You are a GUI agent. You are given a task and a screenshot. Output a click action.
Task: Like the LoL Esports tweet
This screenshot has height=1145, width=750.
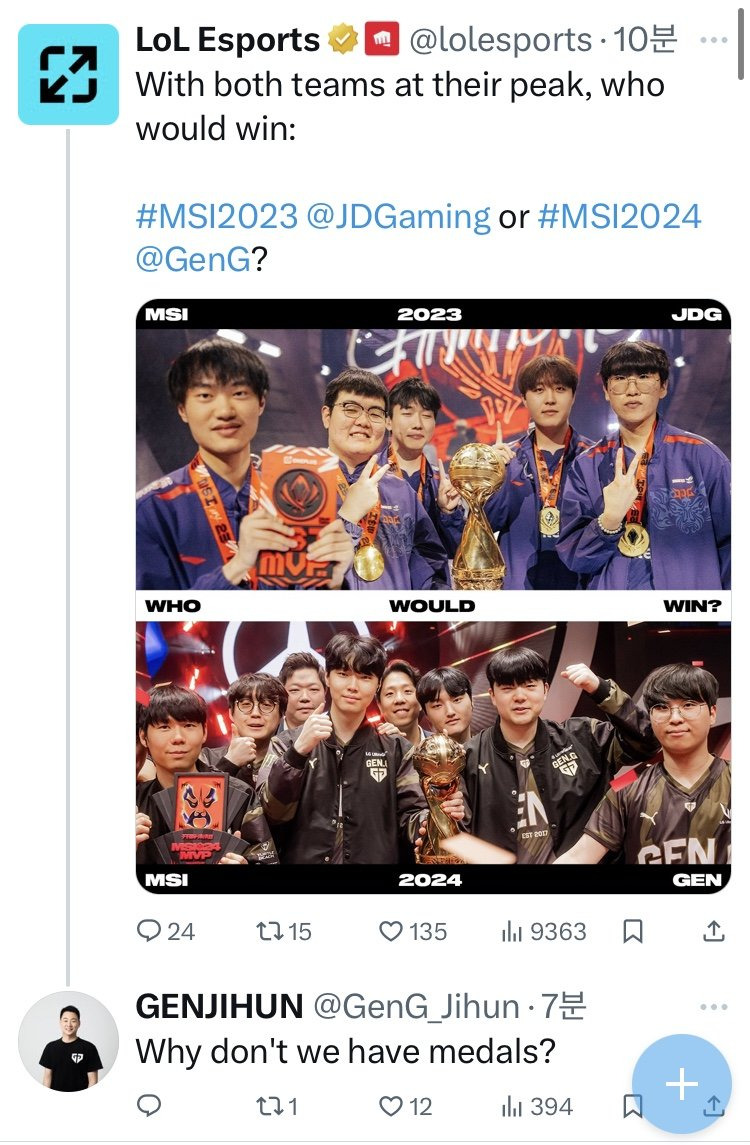pos(413,931)
